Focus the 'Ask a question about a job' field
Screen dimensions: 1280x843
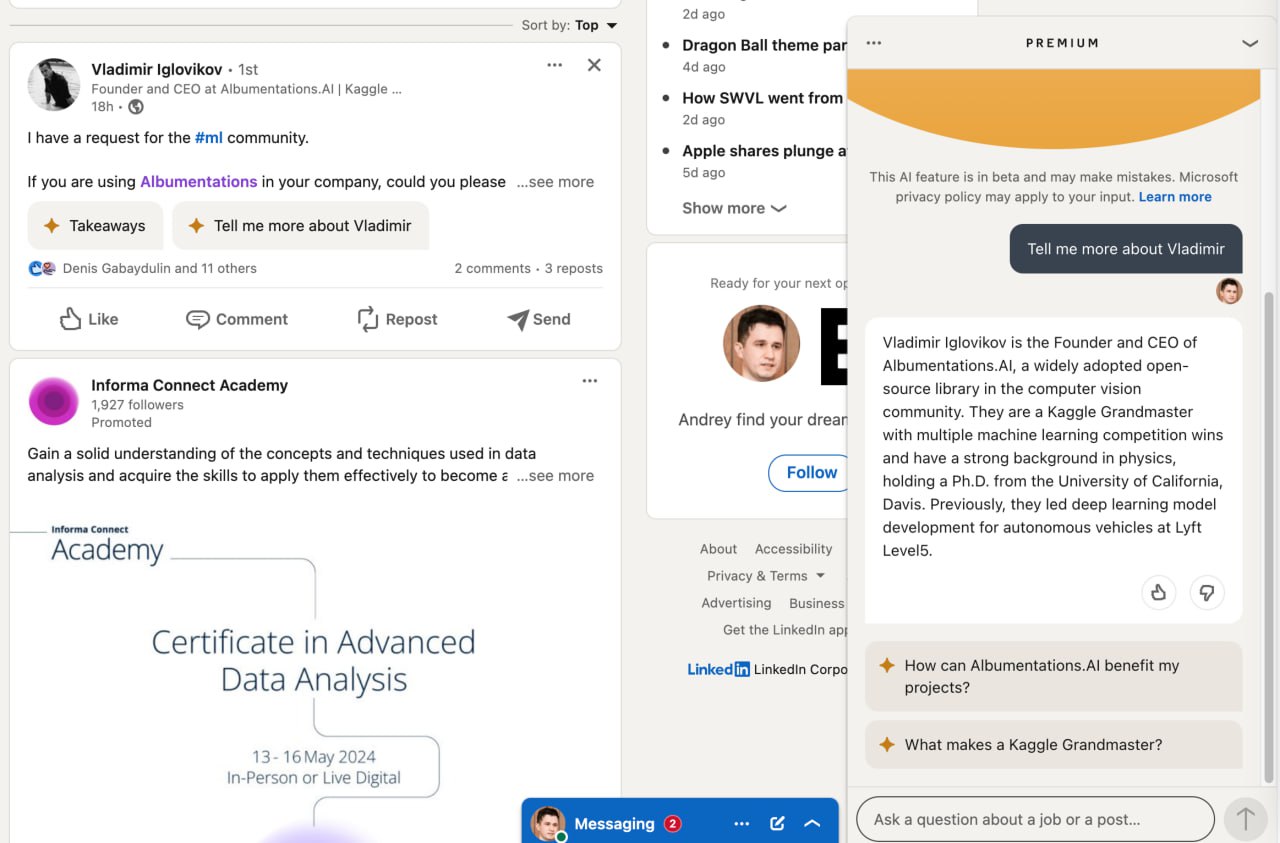tap(1035, 820)
